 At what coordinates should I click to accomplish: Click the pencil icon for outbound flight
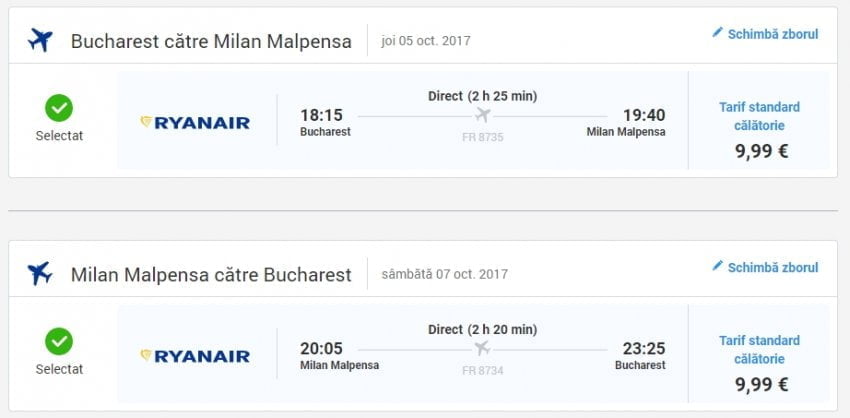(717, 33)
